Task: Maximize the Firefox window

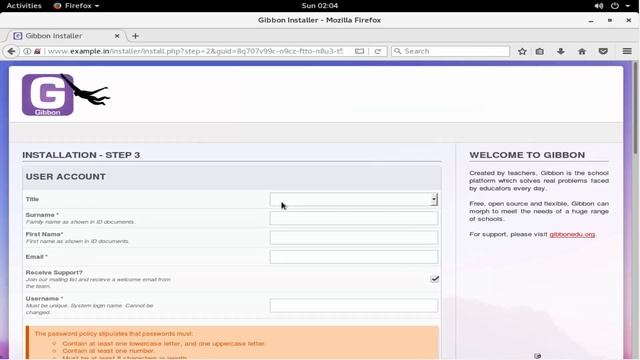Action: click(x=610, y=20)
